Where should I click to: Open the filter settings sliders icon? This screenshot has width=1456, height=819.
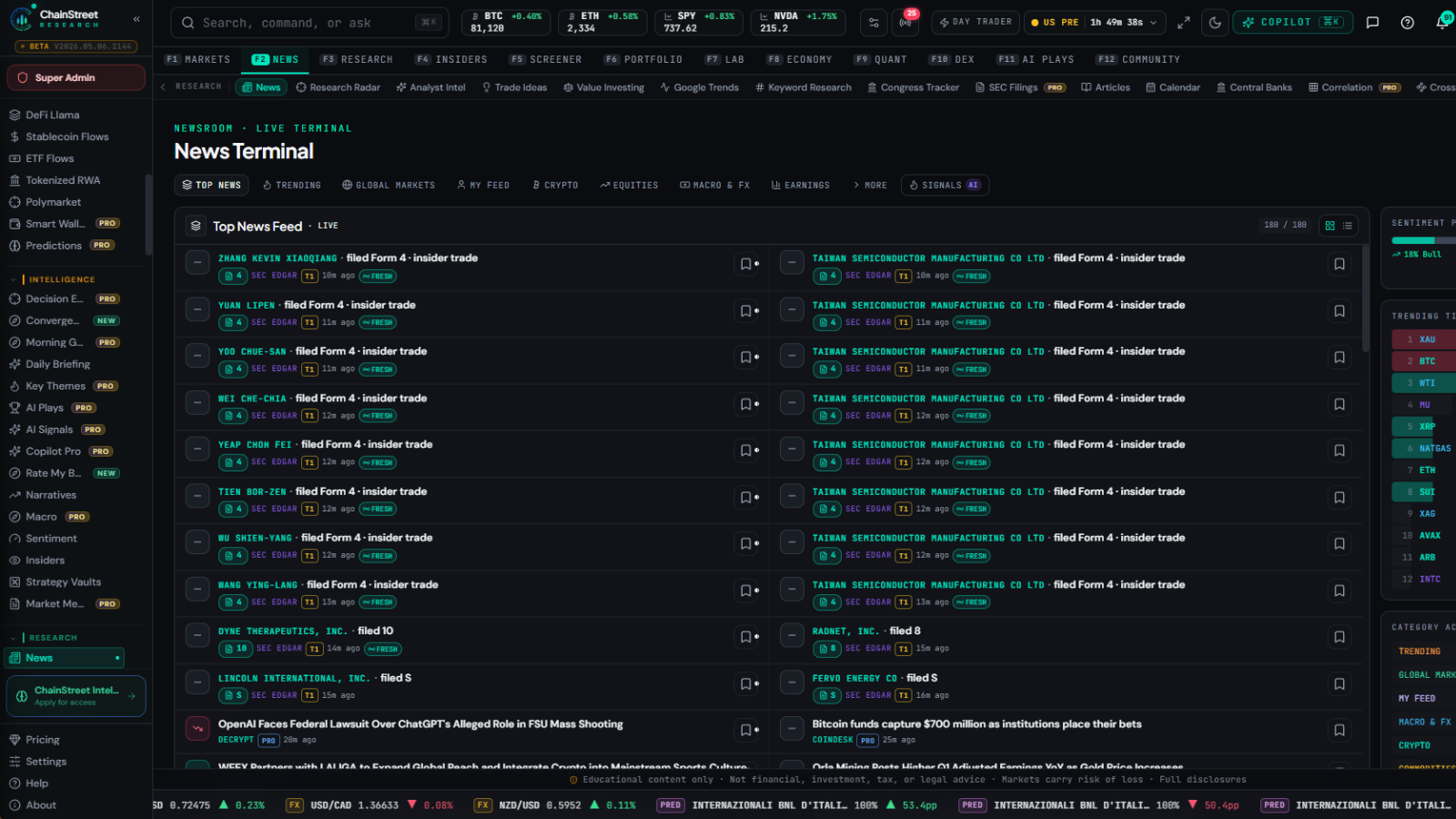(874, 23)
